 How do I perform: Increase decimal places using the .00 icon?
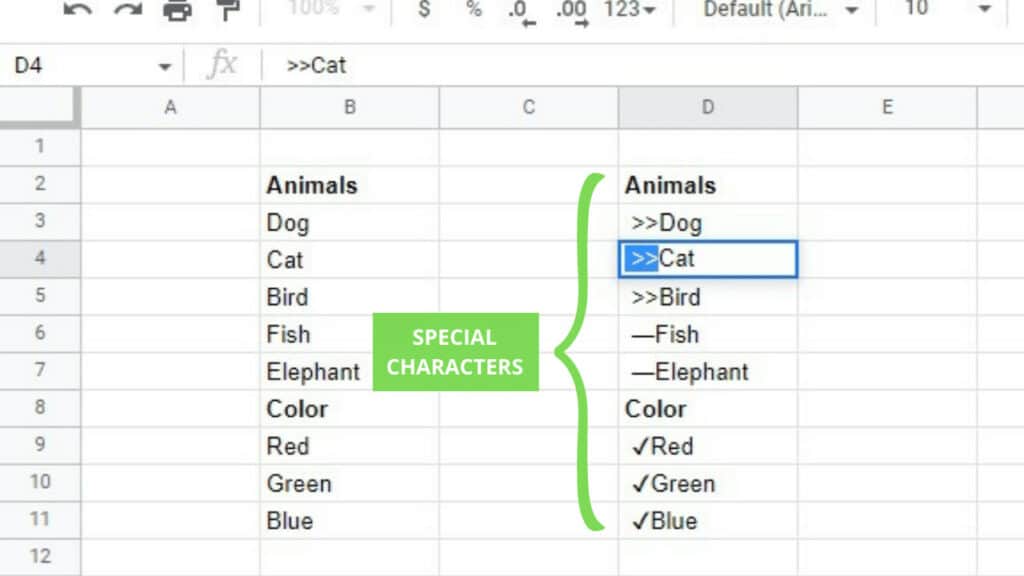(571, 11)
